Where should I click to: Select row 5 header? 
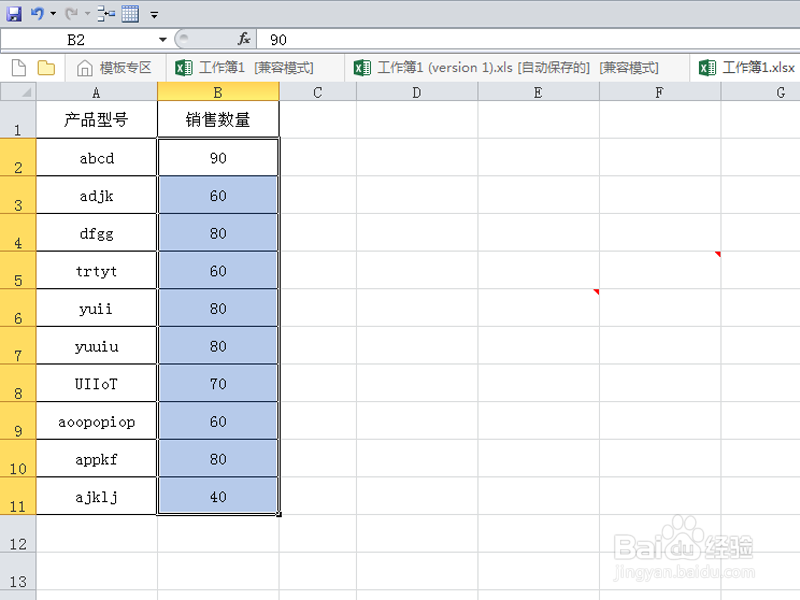(x=18, y=270)
